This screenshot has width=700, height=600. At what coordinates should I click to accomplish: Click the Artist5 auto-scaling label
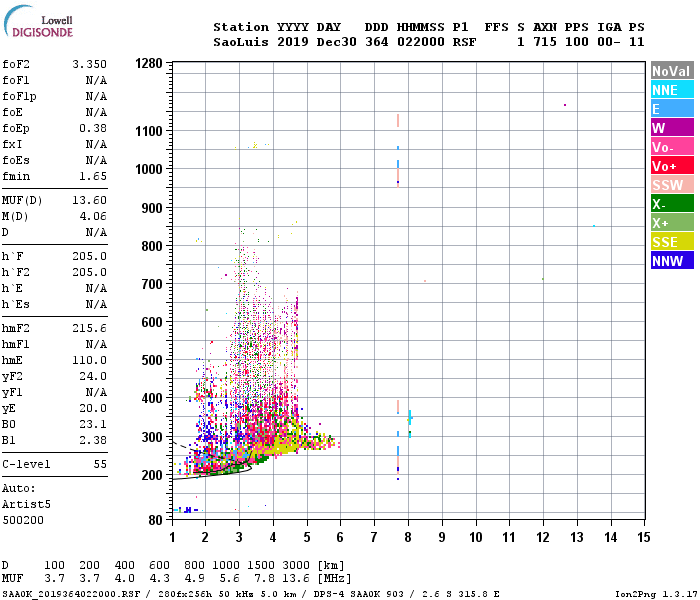click(x=26, y=504)
